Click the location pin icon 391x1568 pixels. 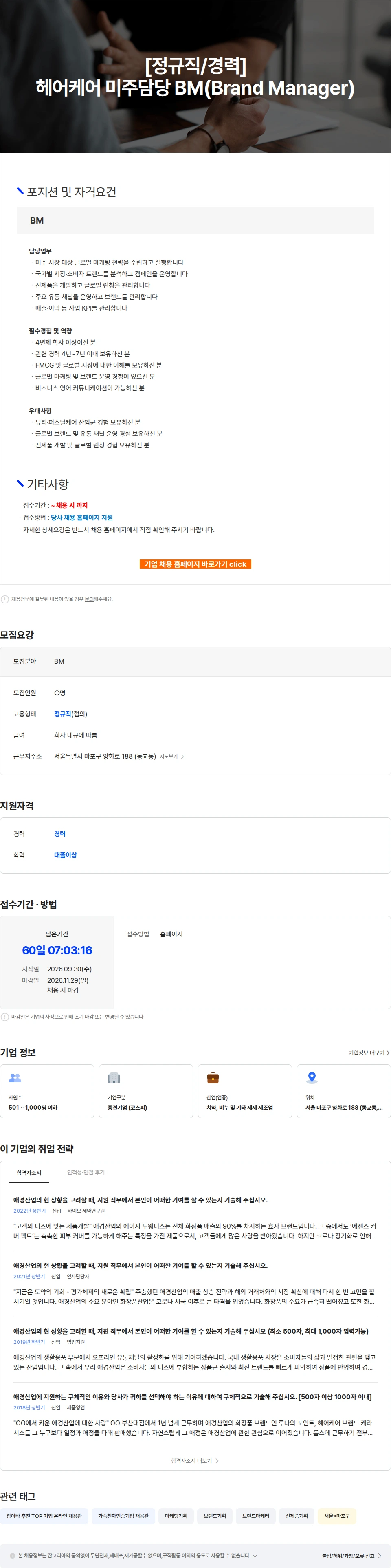click(312, 1078)
